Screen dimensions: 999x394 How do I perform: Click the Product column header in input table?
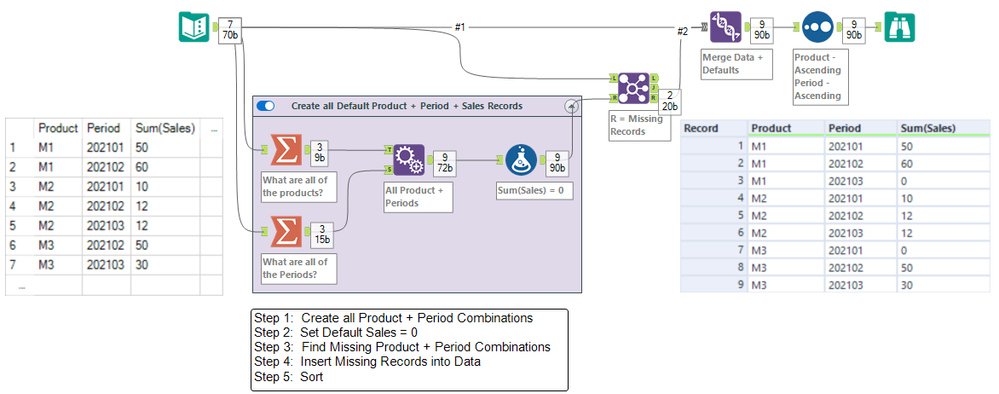[57, 128]
